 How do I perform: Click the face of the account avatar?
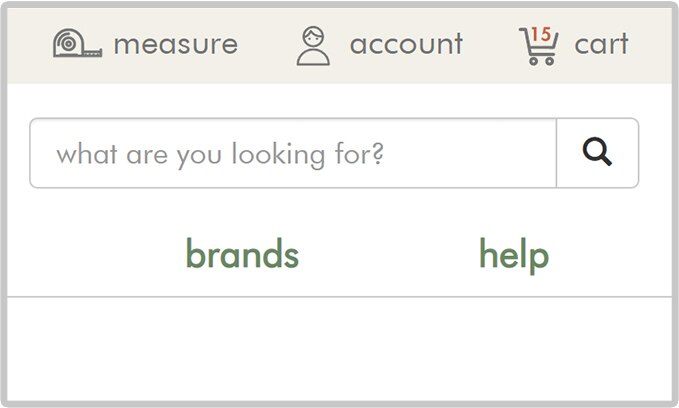coord(313,37)
